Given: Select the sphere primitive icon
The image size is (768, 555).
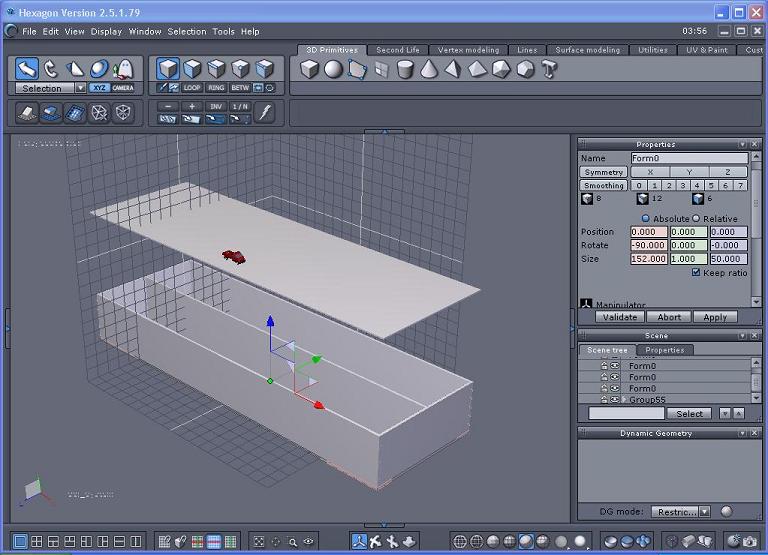Looking at the screenshot, I should [333, 69].
